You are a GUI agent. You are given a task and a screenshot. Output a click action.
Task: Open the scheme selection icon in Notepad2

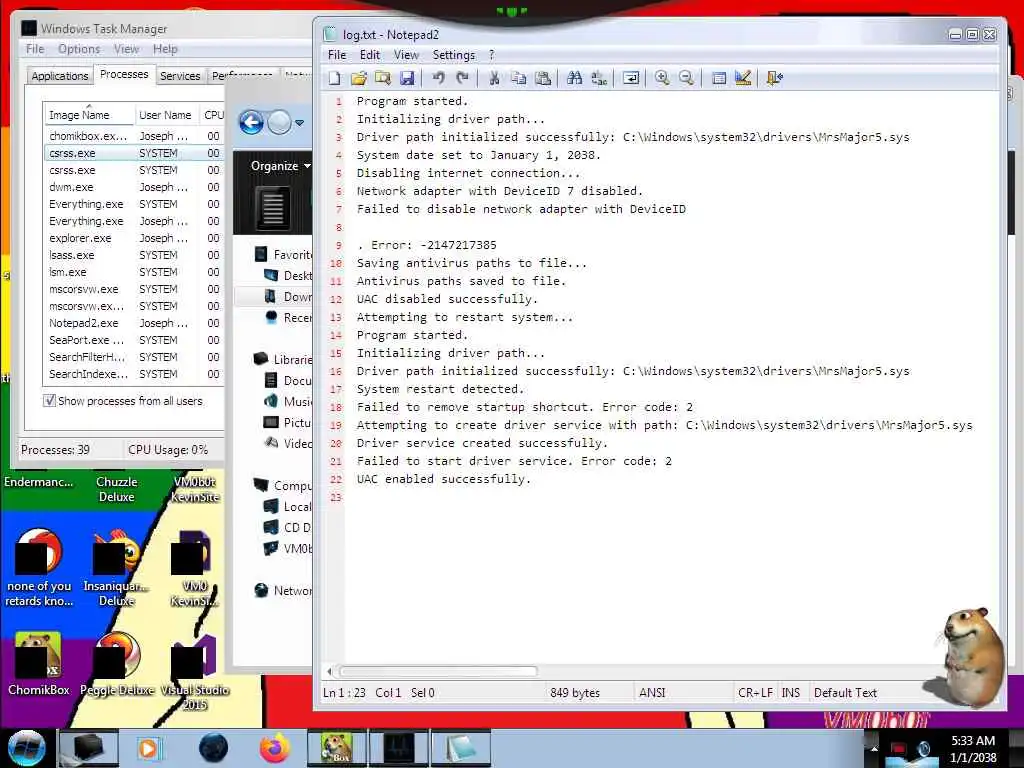point(718,78)
